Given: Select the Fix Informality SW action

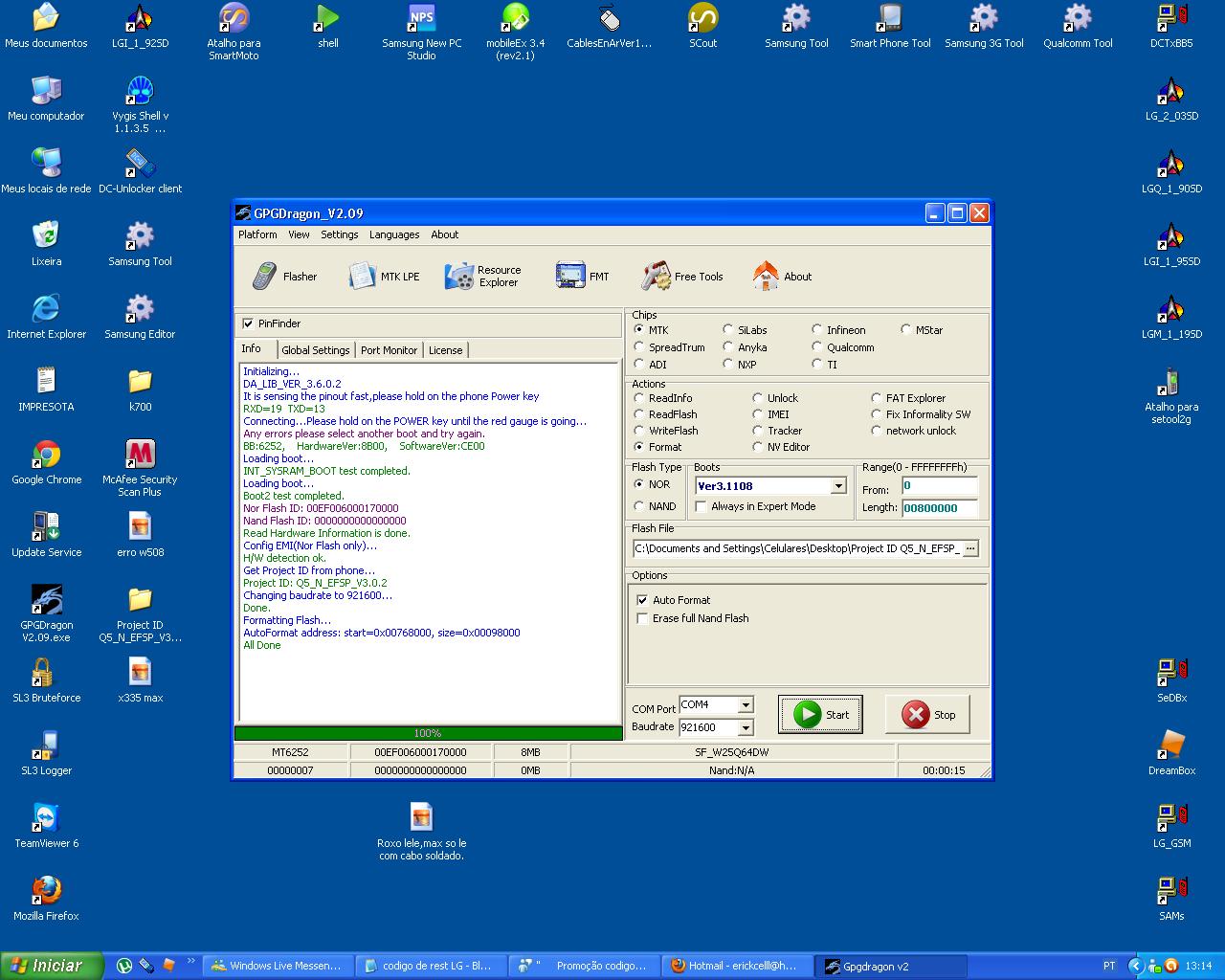Looking at the screenshot, I should point(877,414).
